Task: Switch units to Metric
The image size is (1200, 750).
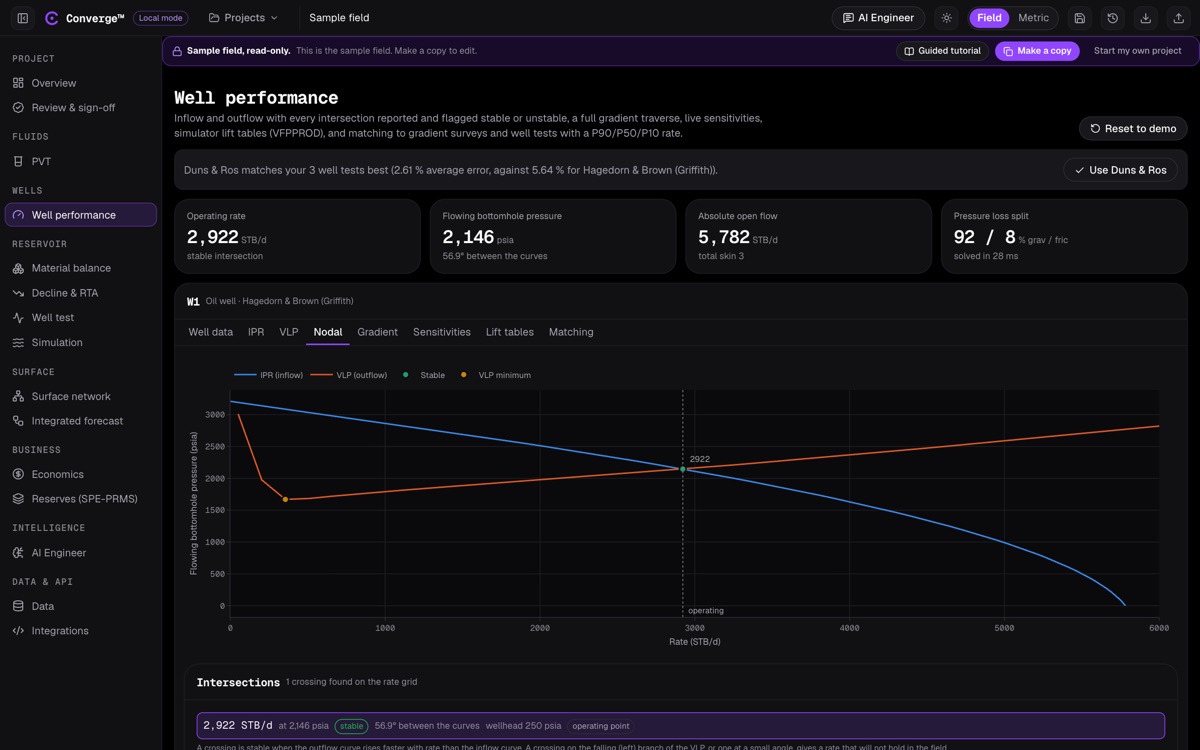Action: click(1033, 18)
